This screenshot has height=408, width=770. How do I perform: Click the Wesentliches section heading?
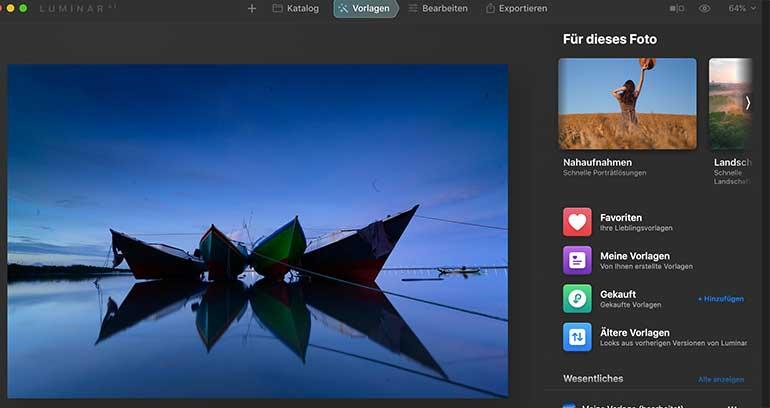[x=593, y=379]
